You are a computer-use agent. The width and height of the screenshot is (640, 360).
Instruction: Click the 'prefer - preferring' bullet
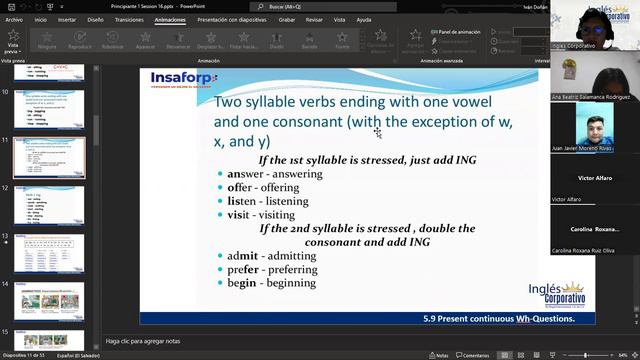272,269
